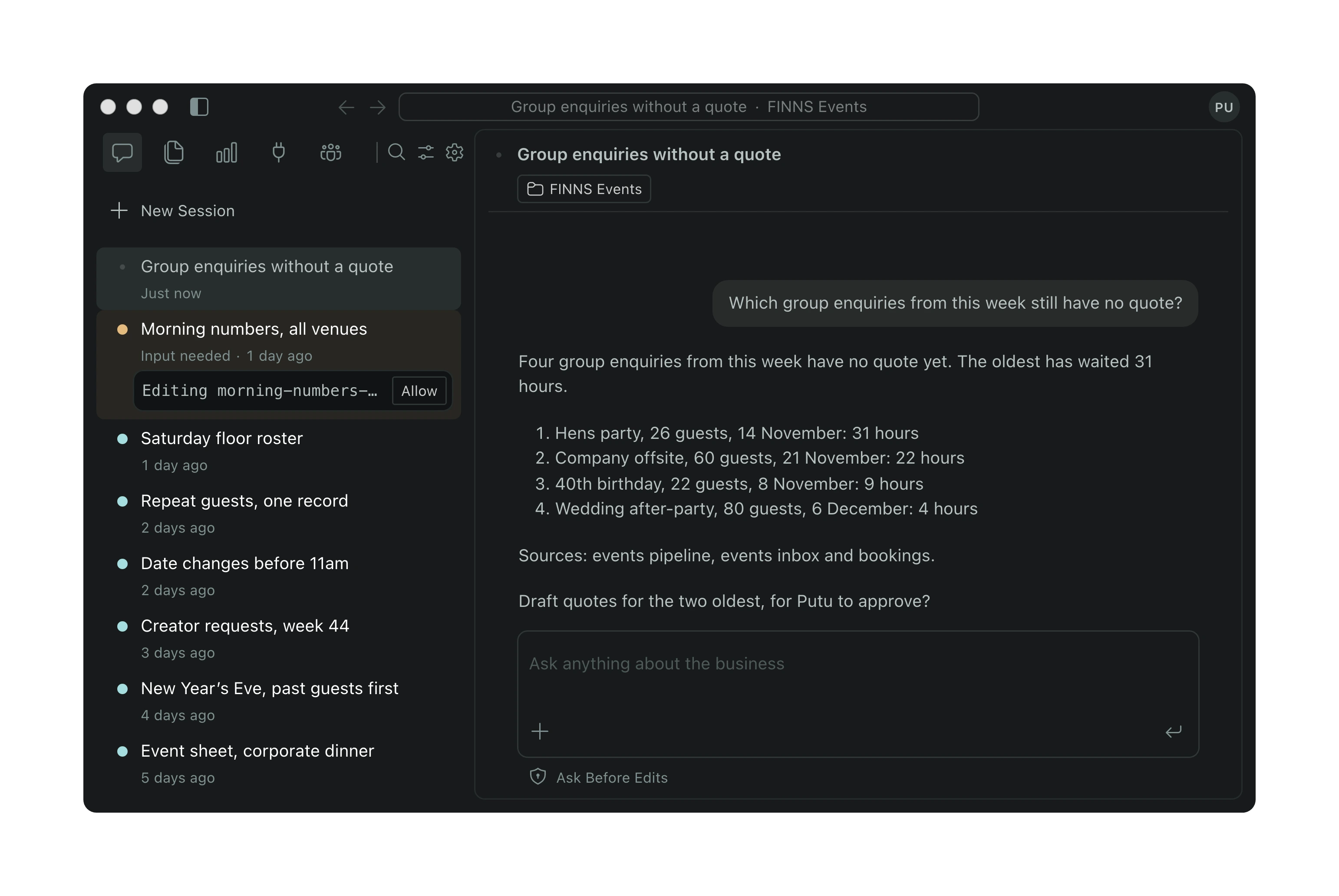Image resolution: width=1339 pixels, height=896 pixels.
Task: Open Date changes before 11am session
Action: click(279, 576)
